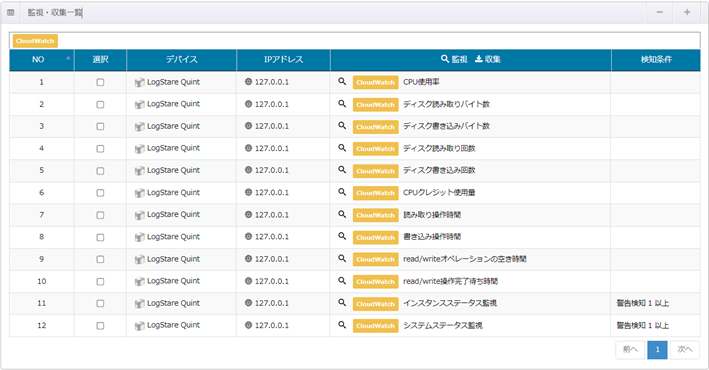Viewport: 709px width, 370px height.
Task: Click magnifier icon in ディスク書き込み回数 row
Action: click(342, 170)
